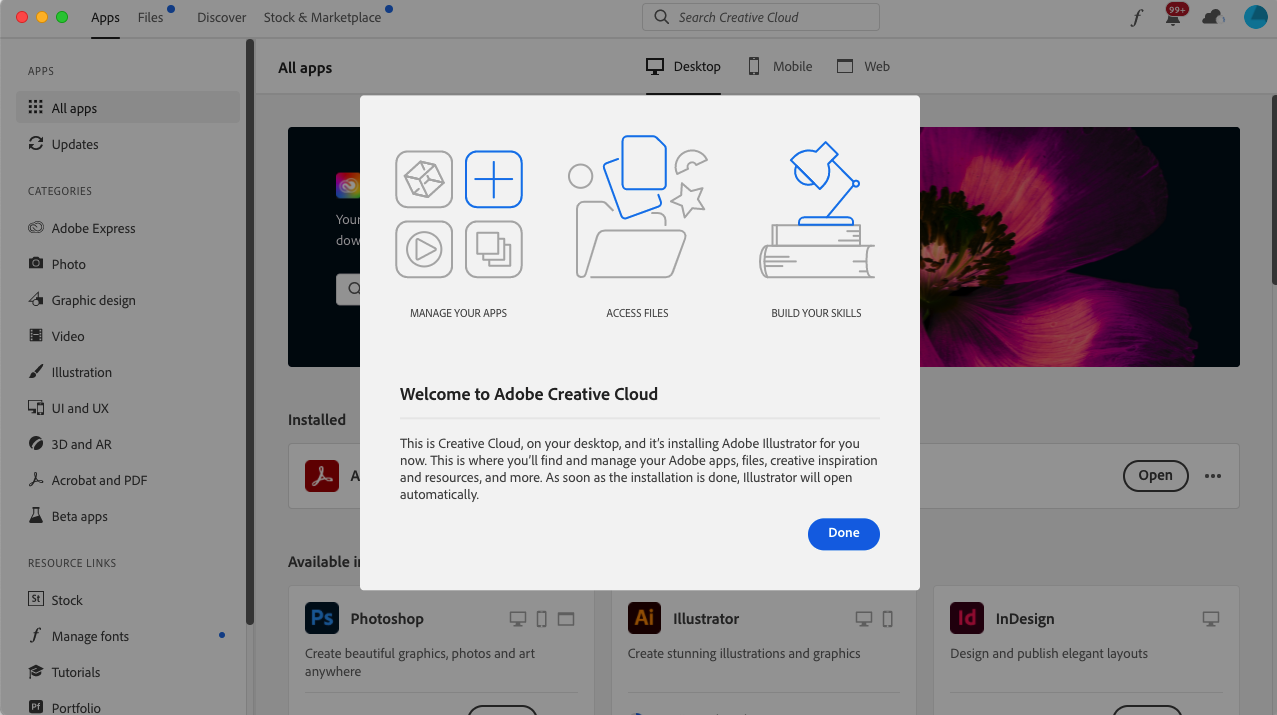Click the Photoshop app title
1277x715 pixels.
(x=387, y=619)
